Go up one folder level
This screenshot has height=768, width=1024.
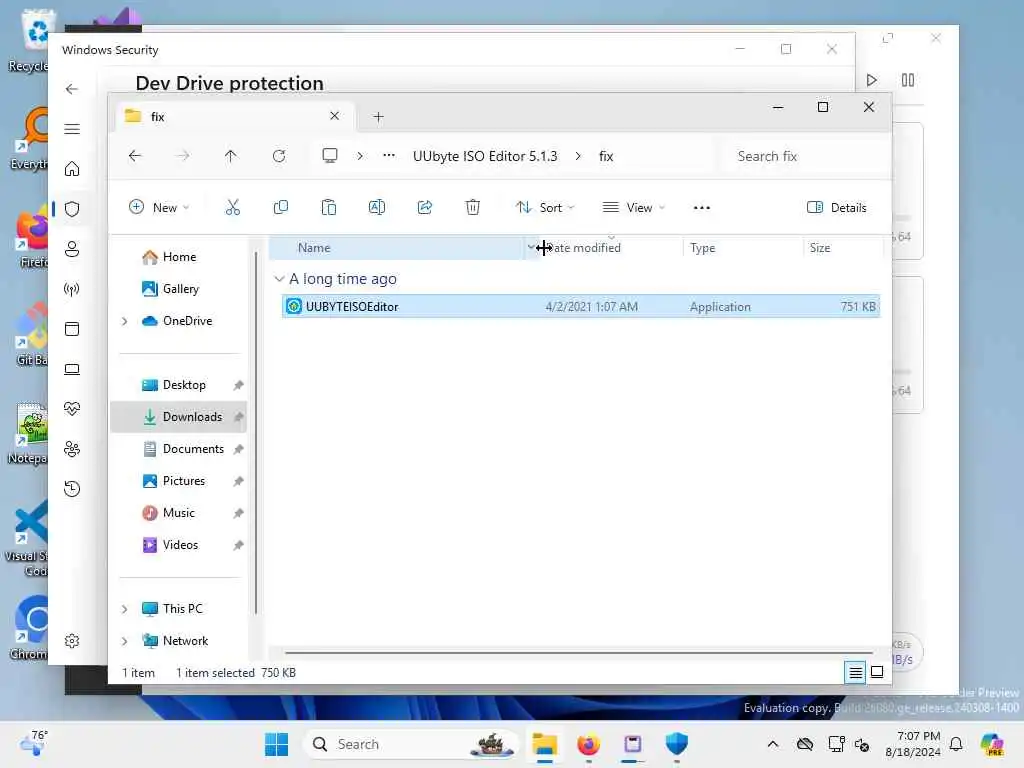point(231,156)
